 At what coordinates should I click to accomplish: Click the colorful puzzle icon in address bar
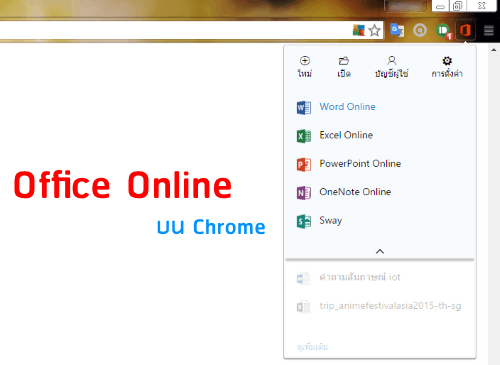coord(359,30)
